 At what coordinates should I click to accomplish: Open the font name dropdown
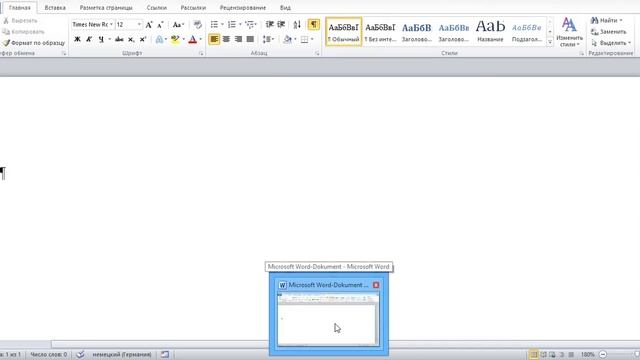pyautogui.click(x=111, y=24)
